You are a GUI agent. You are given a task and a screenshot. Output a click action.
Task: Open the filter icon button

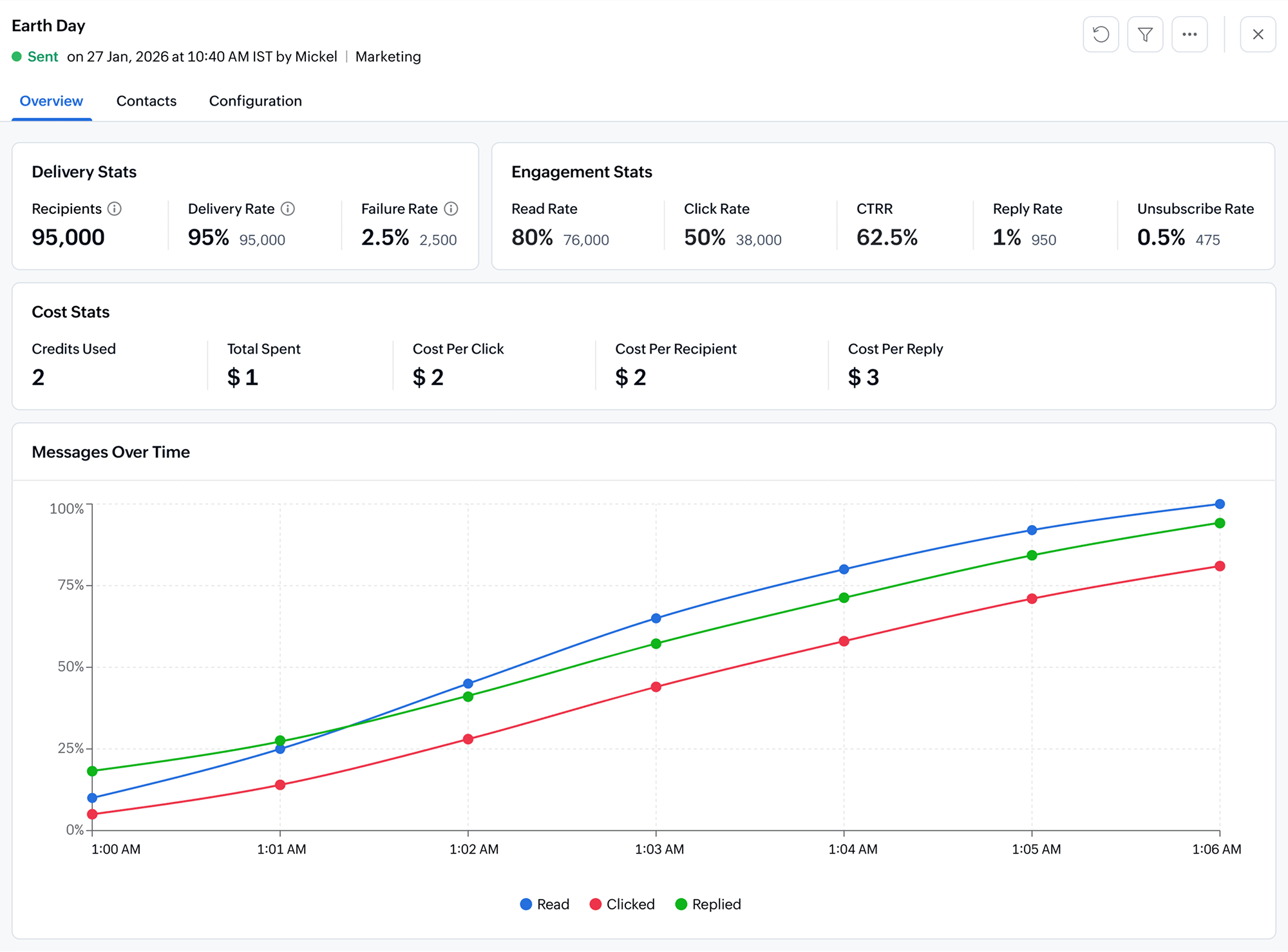1145,34
